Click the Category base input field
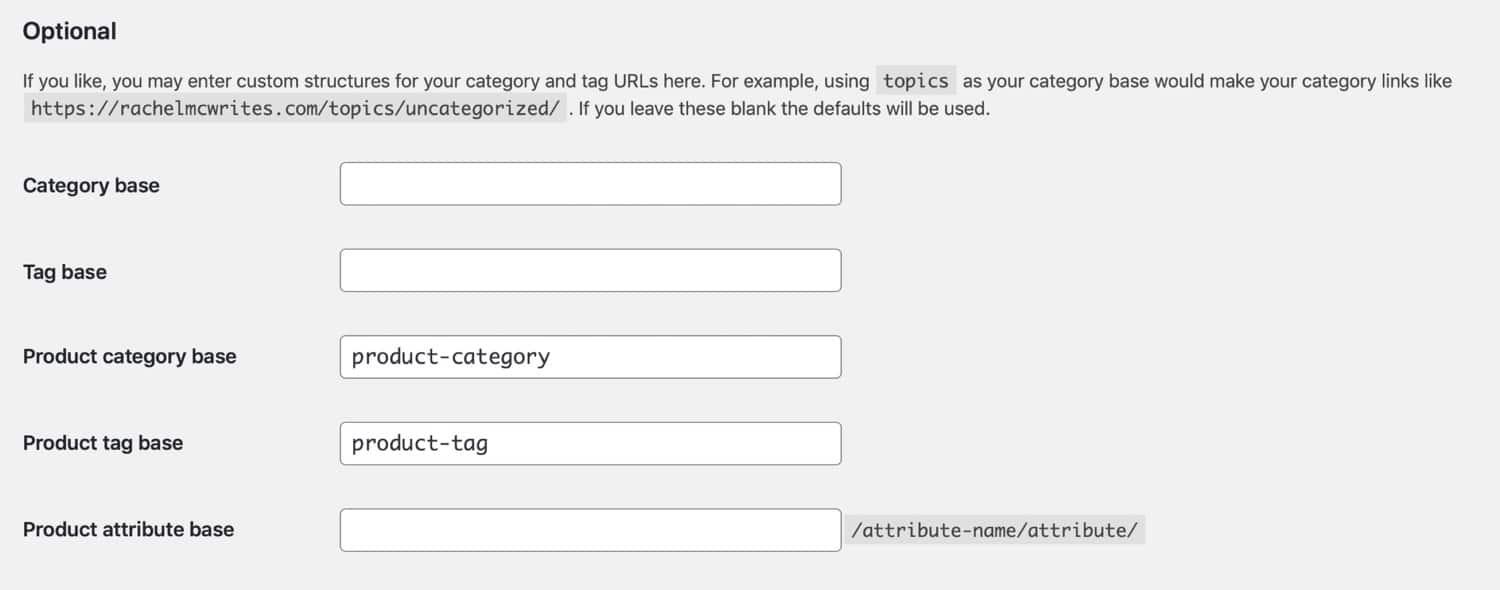Screen dimensions: 1500x590 590,183
